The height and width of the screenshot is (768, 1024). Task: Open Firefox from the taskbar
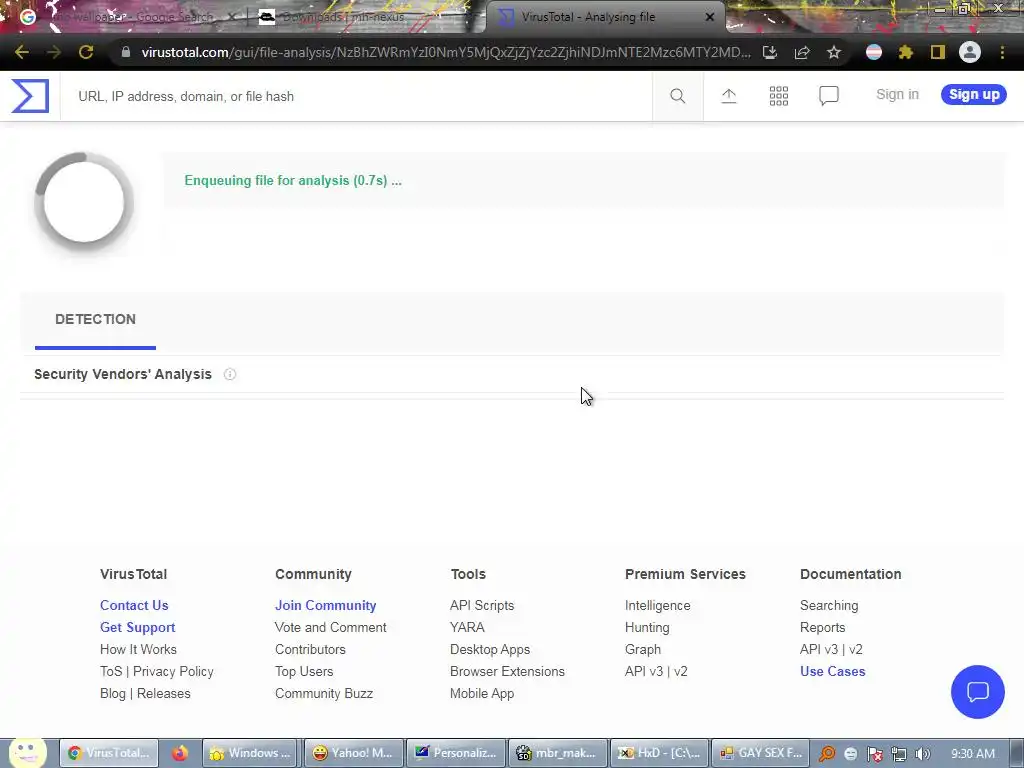click(x=180, y=753)
